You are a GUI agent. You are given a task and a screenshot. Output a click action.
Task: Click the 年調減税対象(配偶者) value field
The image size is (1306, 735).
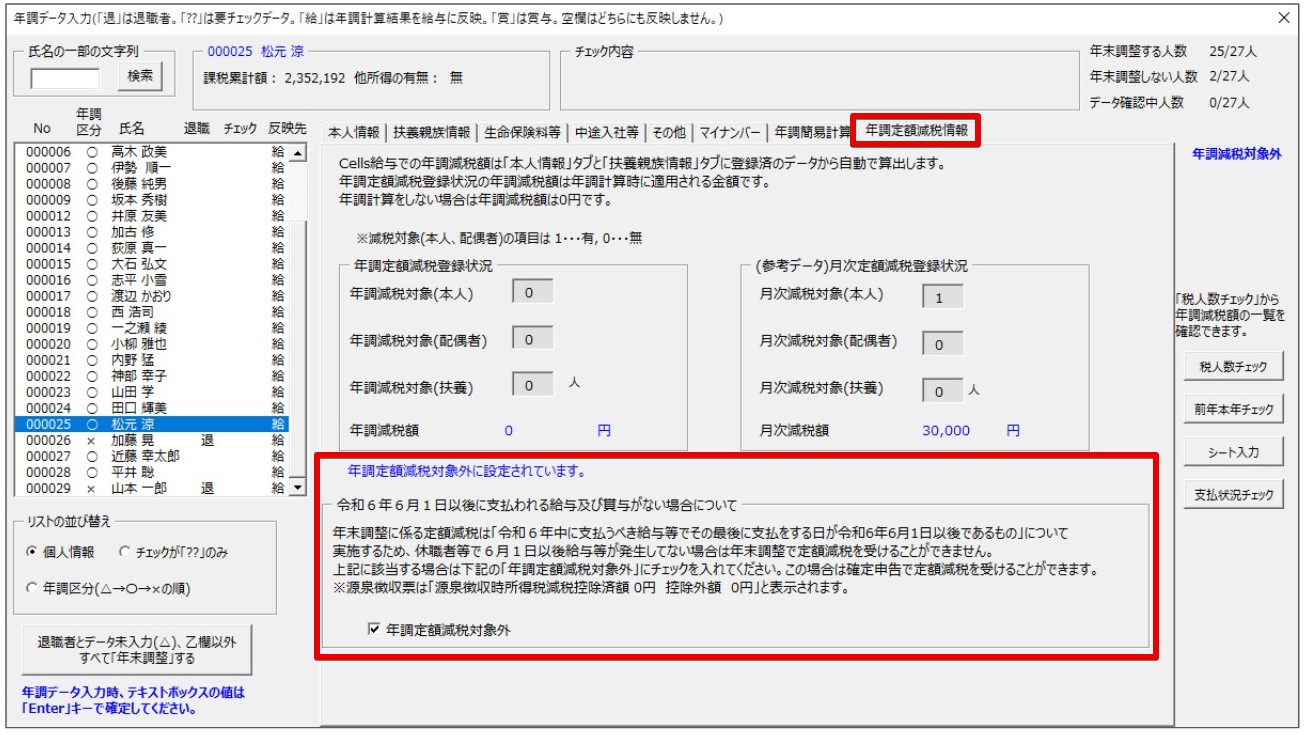pyautogui.click(x=532, y=339)
